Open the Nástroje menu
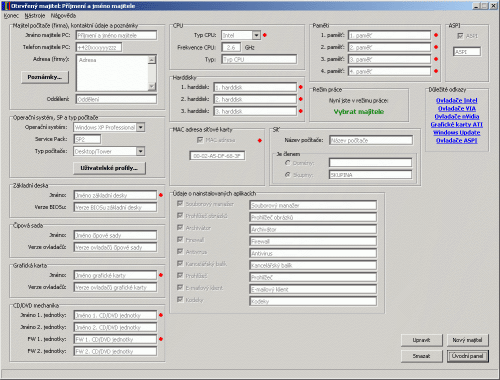The width and height of the screenshot is (500, 380). click(x=35, y=16)
